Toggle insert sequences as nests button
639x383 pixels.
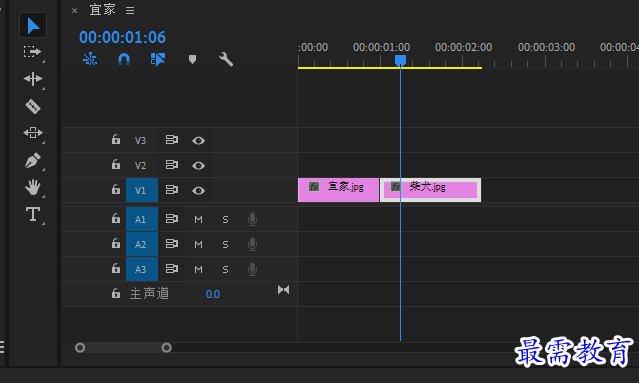[x=90, y=59]
